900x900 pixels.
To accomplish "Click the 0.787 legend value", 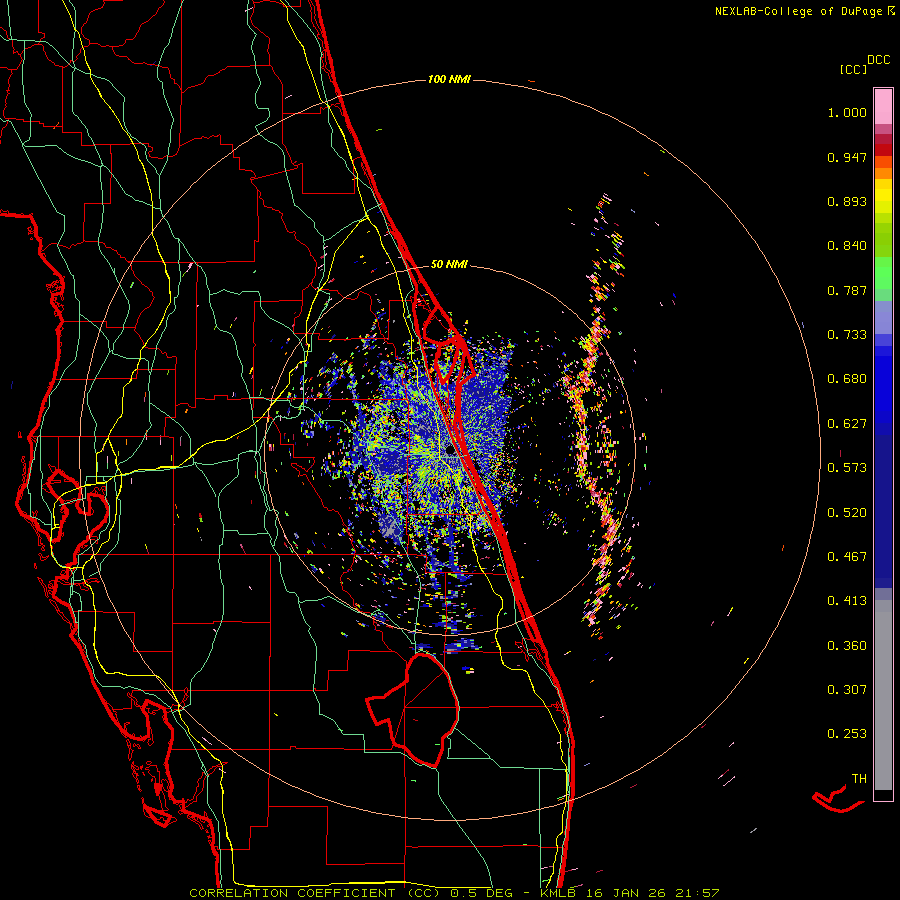I will click(847, 290).
